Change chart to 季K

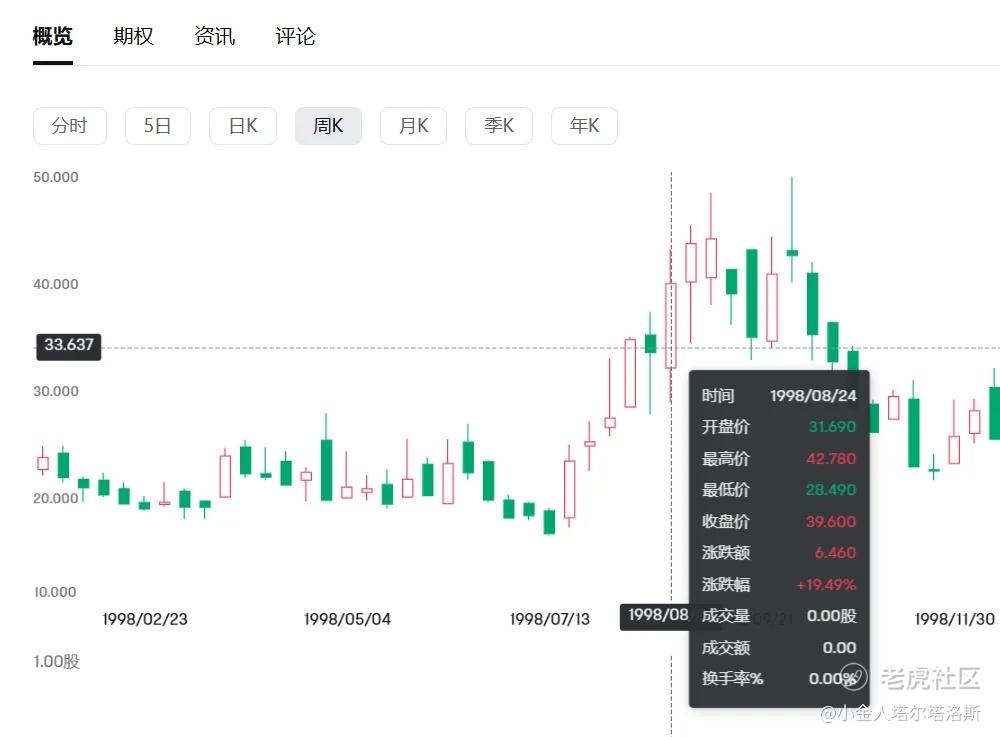(x=499, y=126)
